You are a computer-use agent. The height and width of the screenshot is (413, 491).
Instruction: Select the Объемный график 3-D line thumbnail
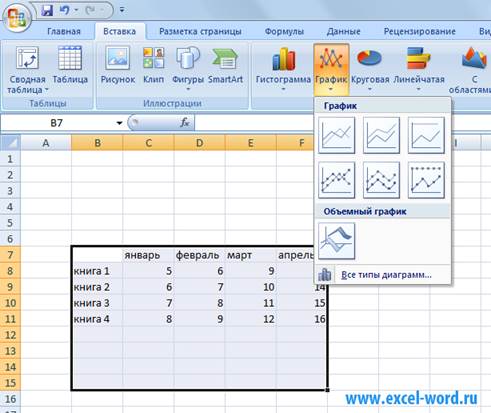tap(336, 241)
